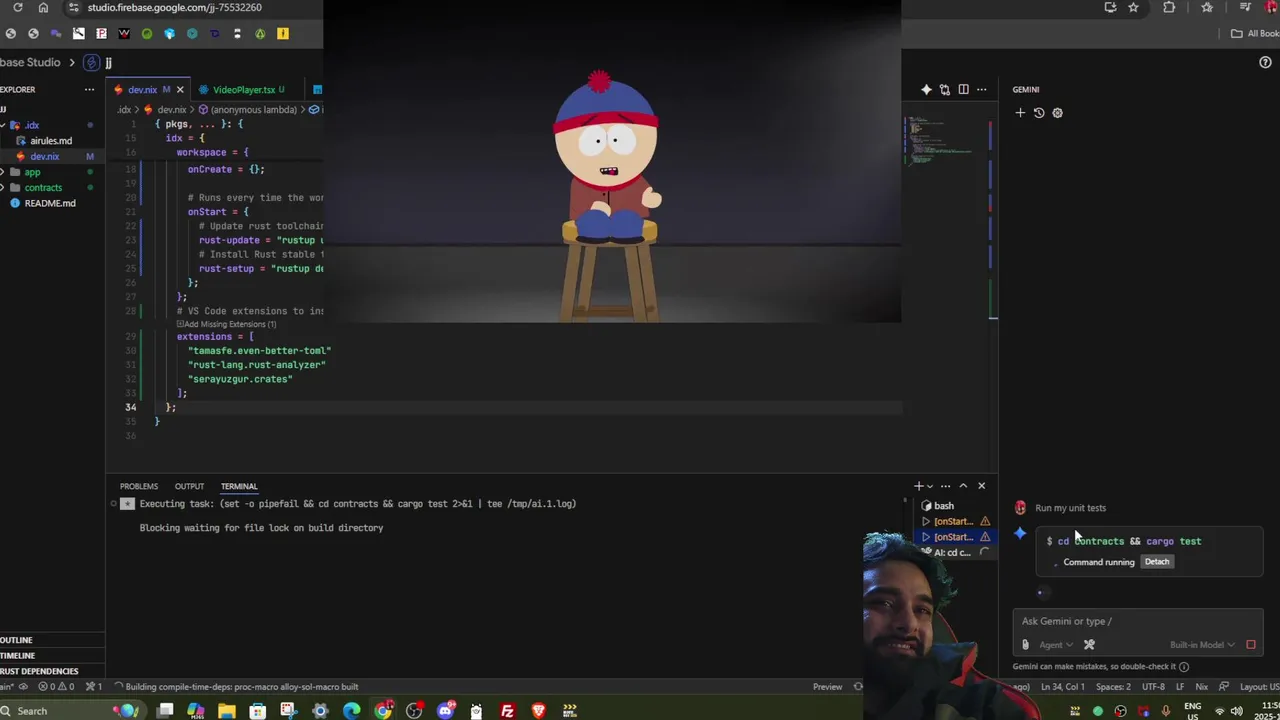Detach the running cargo test command
Screen dimensions: 1280x720
click(1157, 562)
